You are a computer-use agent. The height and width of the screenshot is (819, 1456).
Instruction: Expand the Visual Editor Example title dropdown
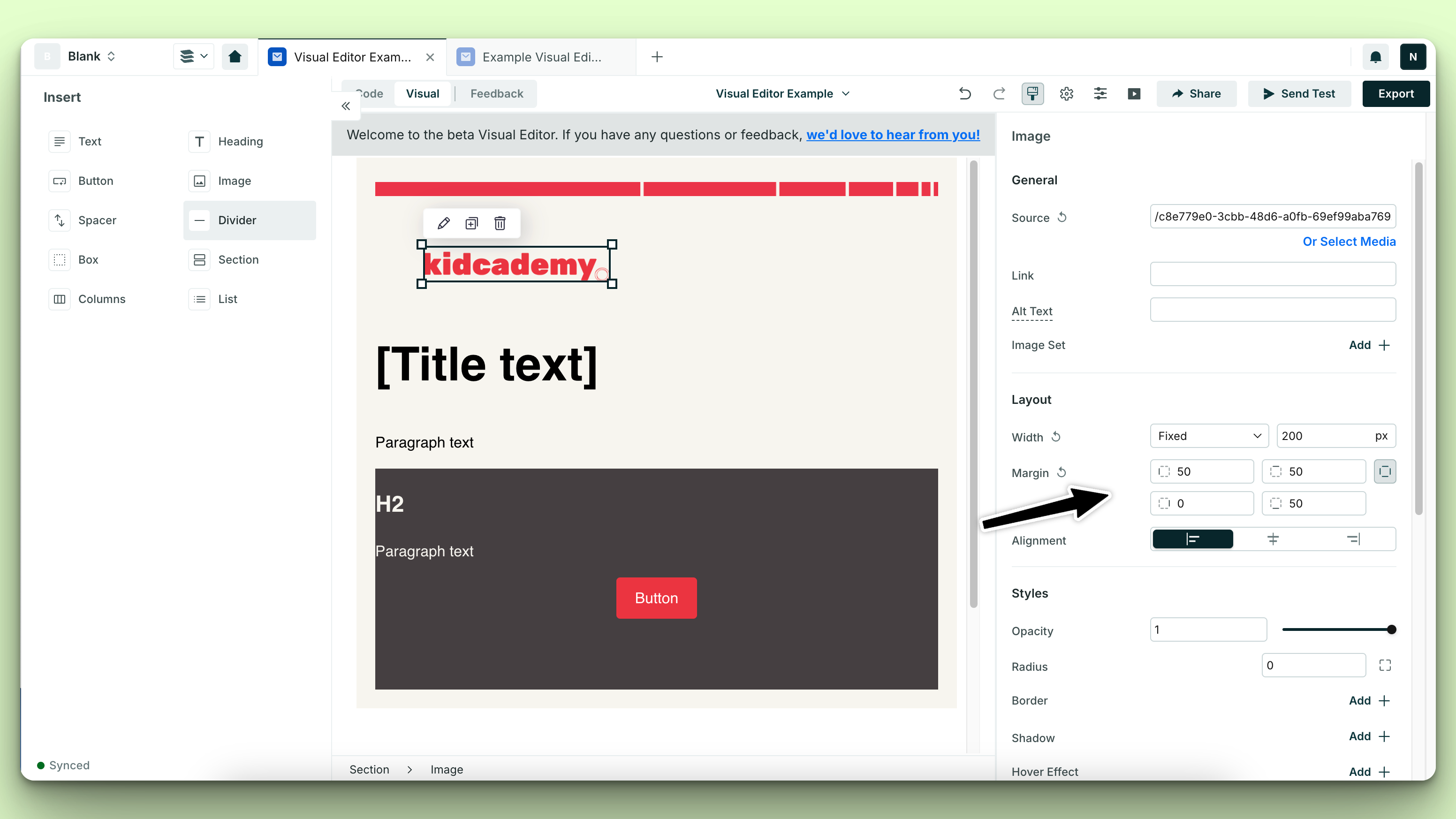tap(783, 94)
